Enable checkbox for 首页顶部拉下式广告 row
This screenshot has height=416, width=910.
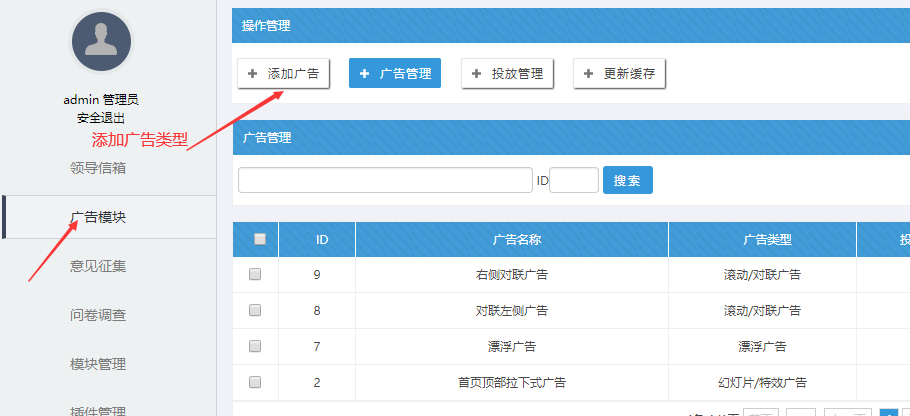(255, 382)
